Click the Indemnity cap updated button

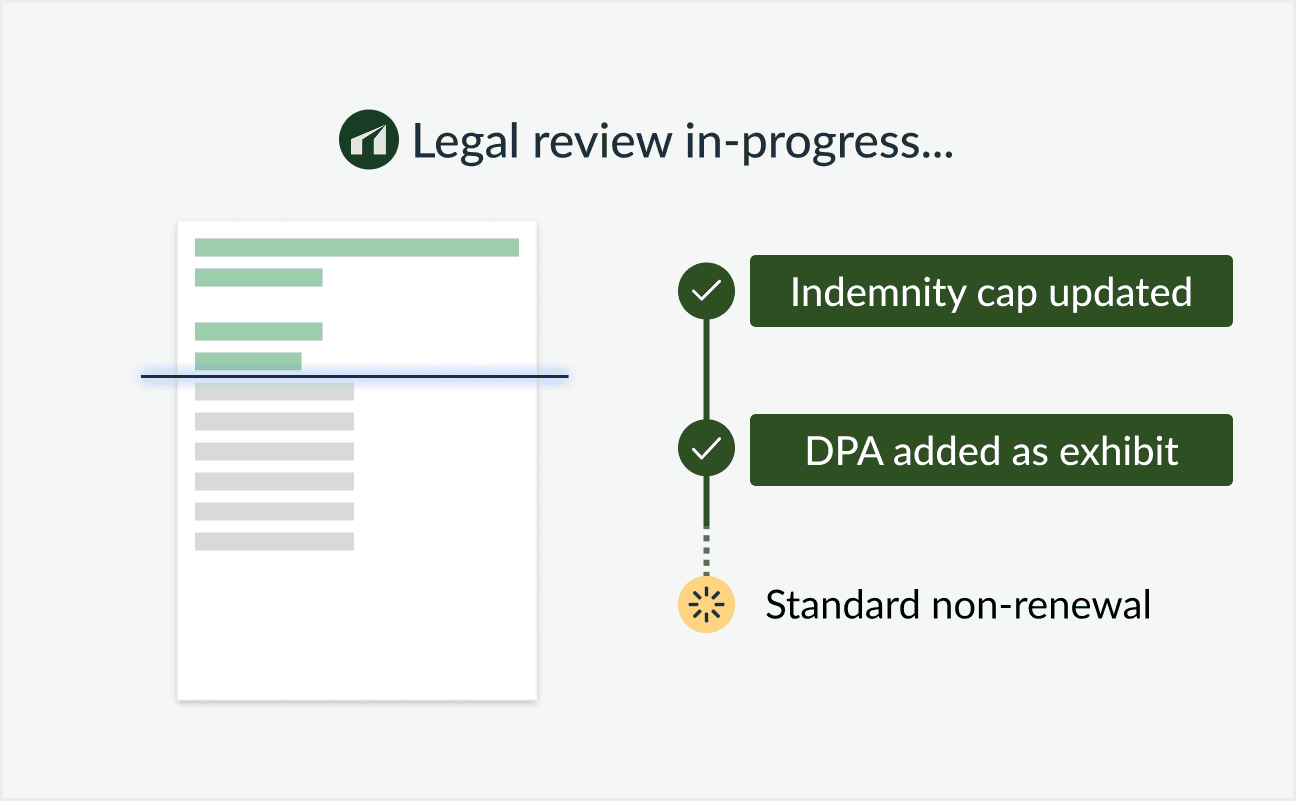coord(990,291)
